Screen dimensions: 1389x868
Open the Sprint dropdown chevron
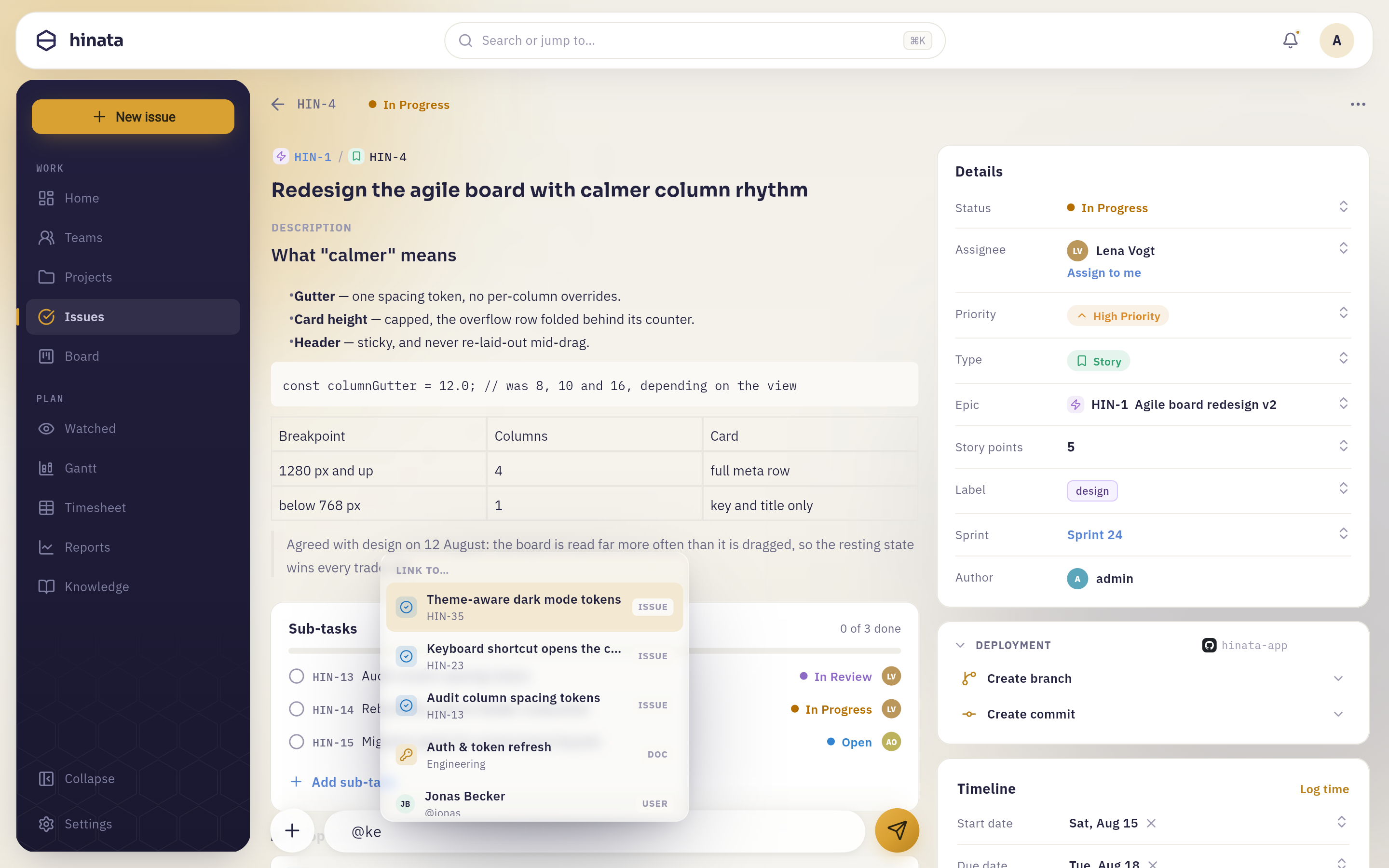click(x=1343, y=533)
